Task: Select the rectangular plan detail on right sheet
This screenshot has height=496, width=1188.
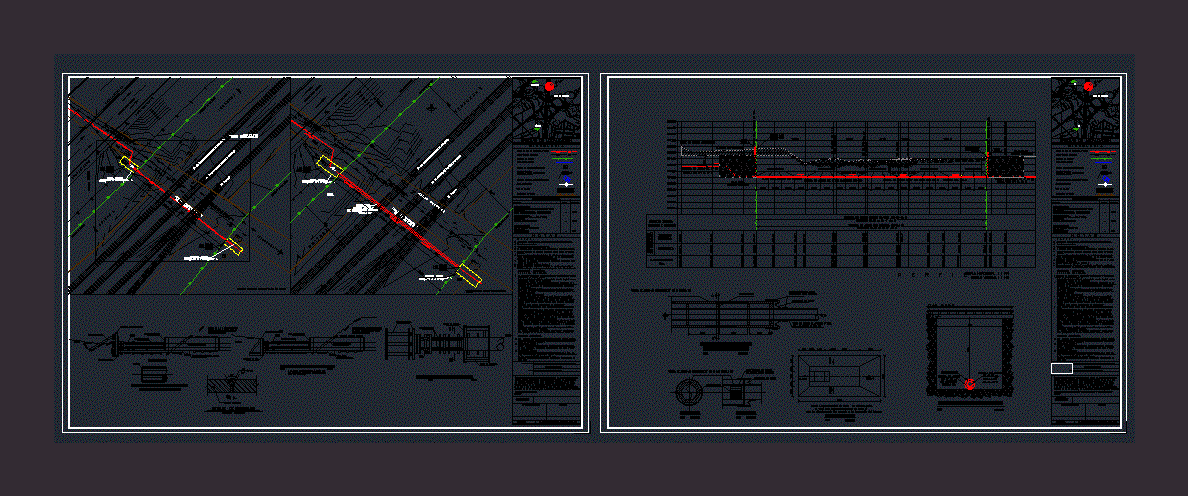Action: (840, 376)
